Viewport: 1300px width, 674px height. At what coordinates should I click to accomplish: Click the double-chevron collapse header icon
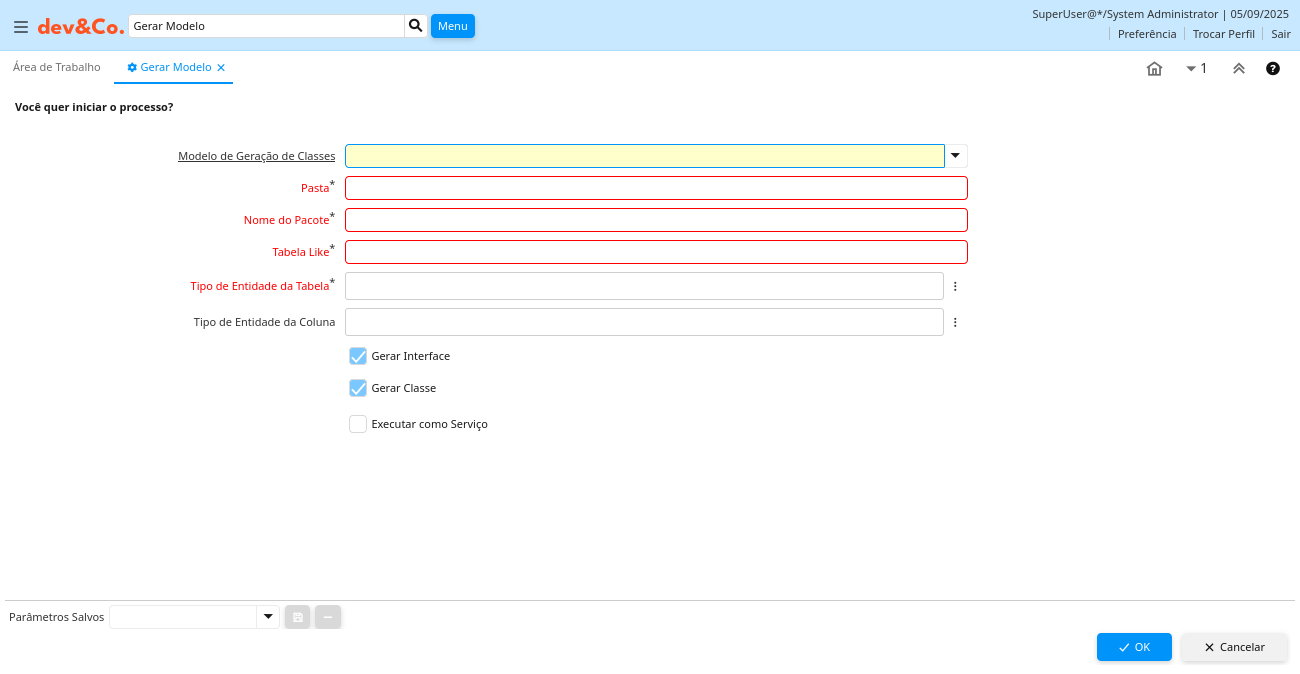click(1238, 69)
